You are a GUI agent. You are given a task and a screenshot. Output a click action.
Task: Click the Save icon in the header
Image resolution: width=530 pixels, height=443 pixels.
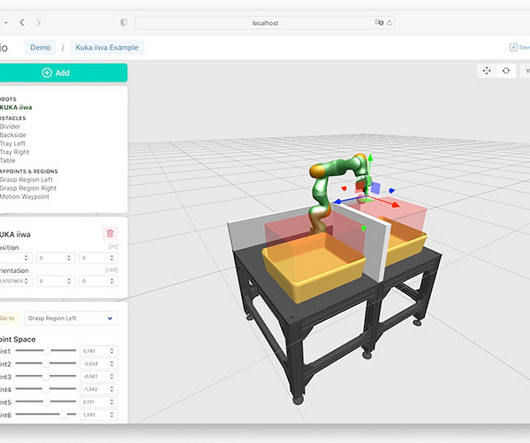513,47
